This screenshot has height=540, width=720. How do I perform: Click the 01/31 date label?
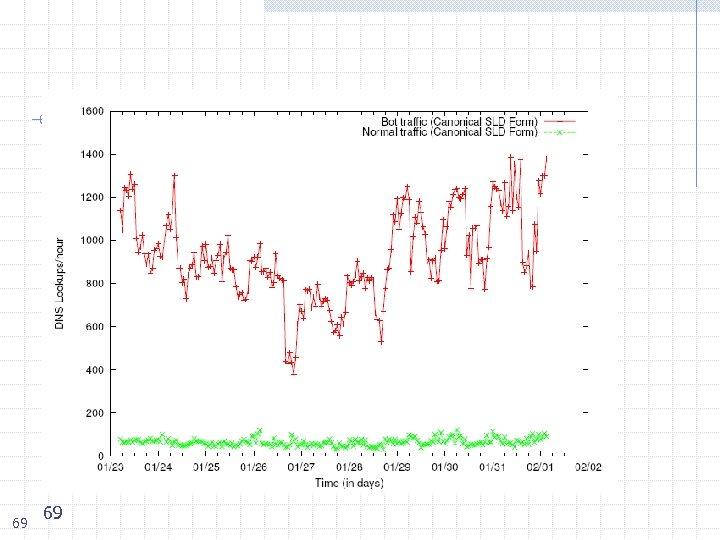492,467
